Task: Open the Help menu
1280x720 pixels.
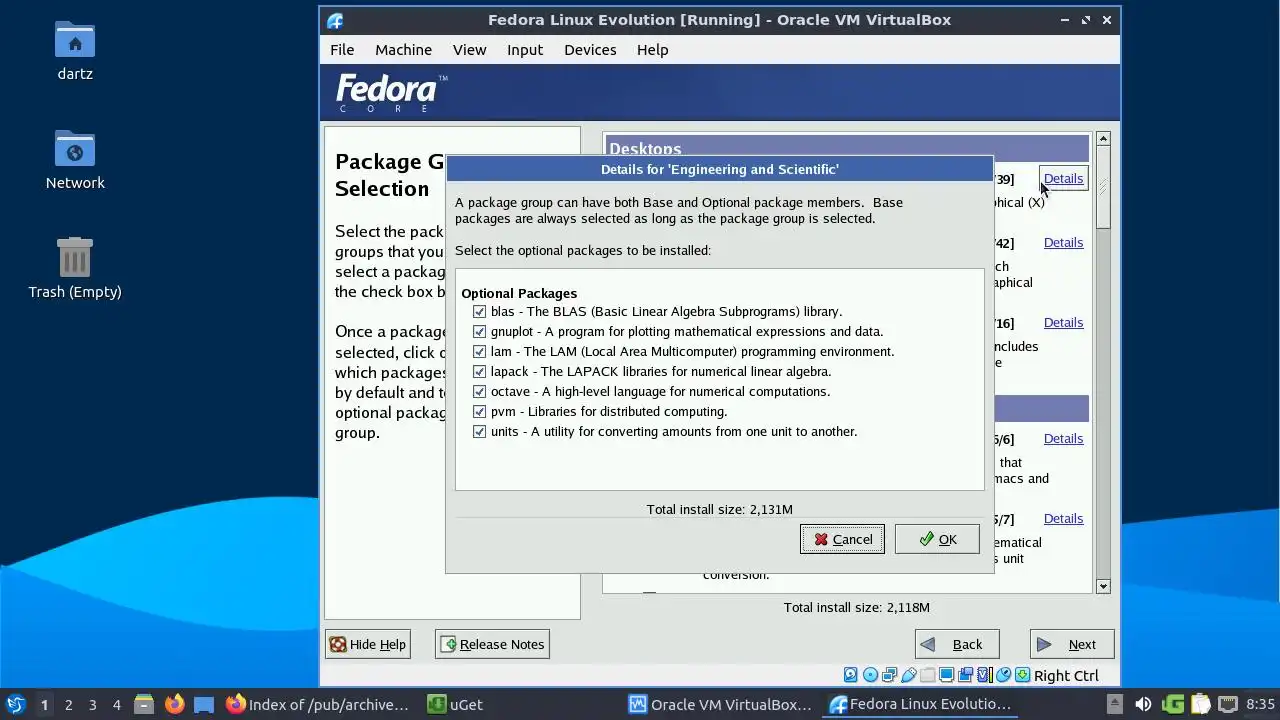Action: (x=652, y=49)
